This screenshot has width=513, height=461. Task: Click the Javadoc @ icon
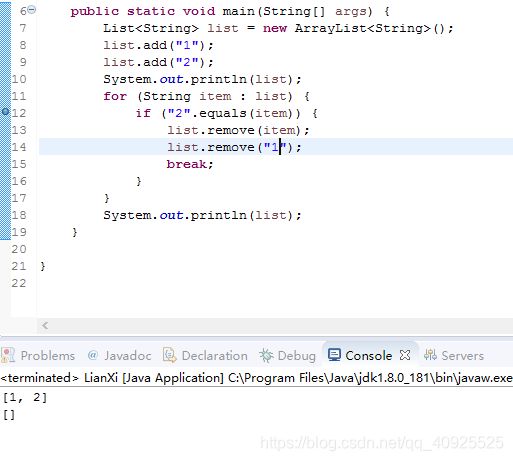click(93, 355)
